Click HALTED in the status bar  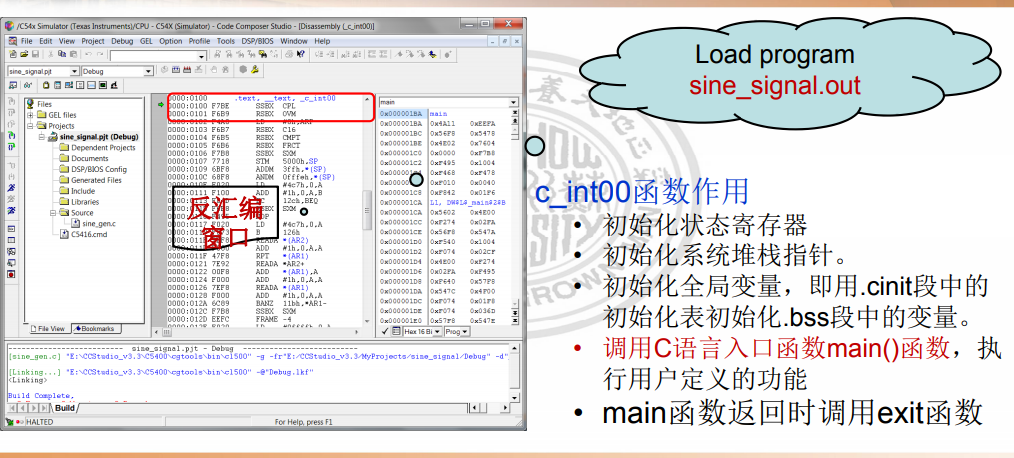pos(40,422)
